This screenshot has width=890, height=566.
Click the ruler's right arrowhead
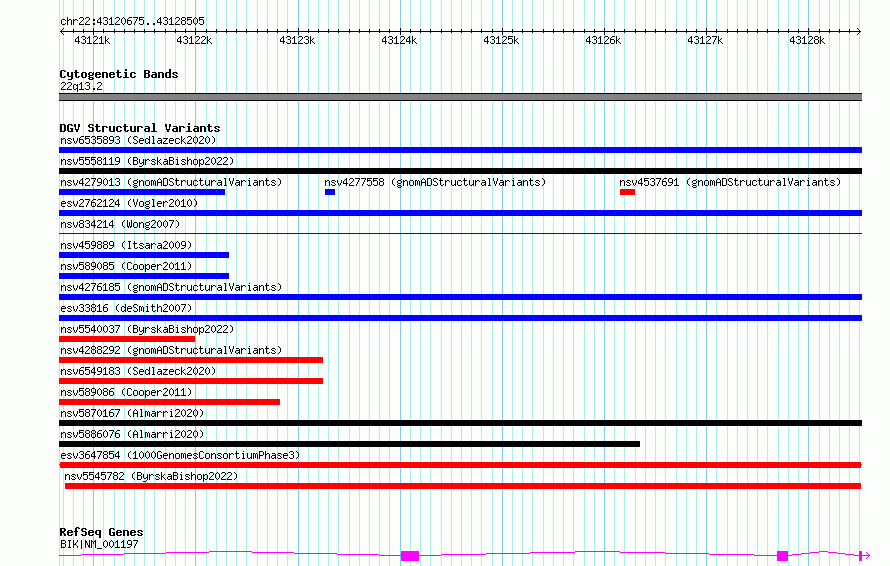pyautogui.click(x=859, y=32)
